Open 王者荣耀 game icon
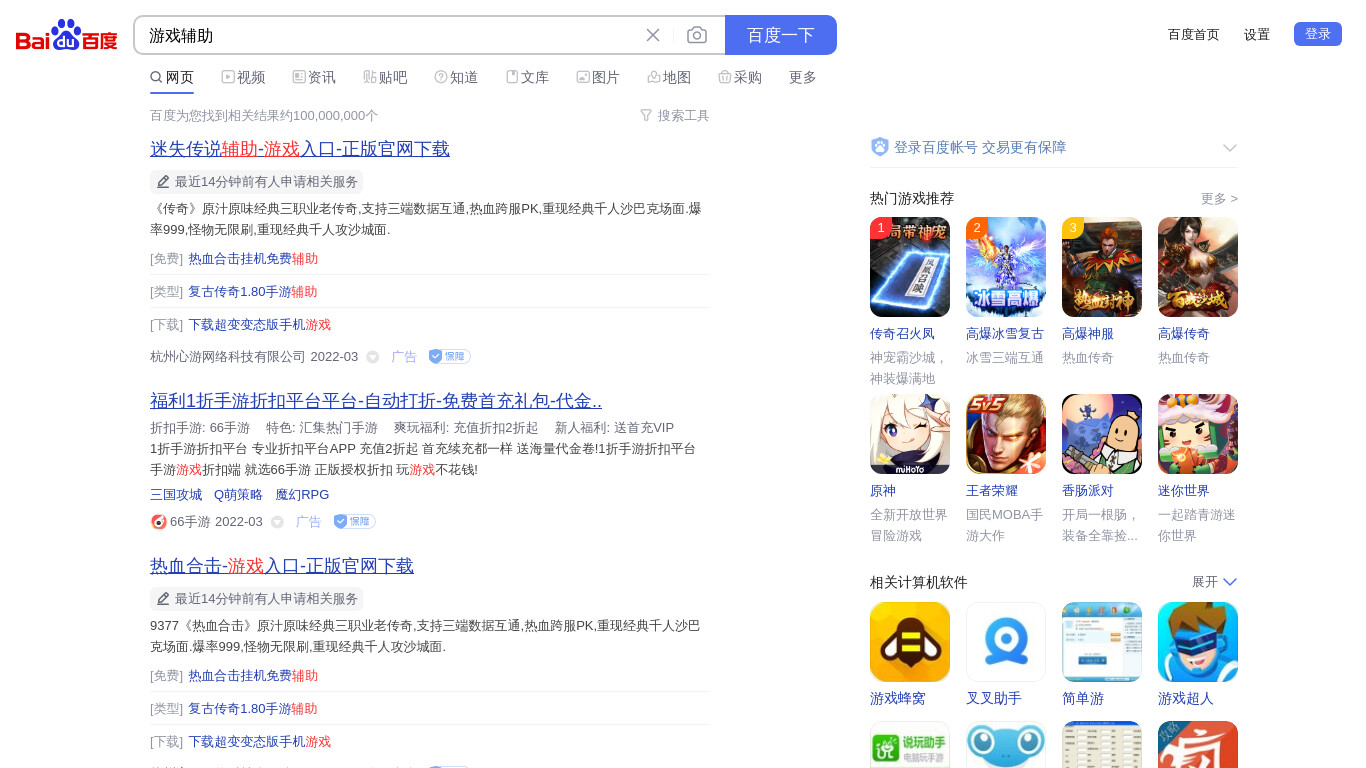 (1006, 434)
